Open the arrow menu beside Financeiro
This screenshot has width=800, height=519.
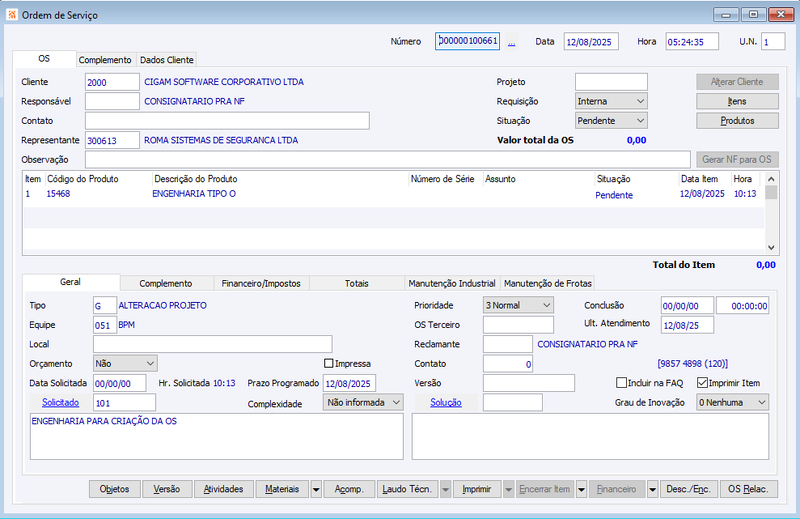point(653,489)
